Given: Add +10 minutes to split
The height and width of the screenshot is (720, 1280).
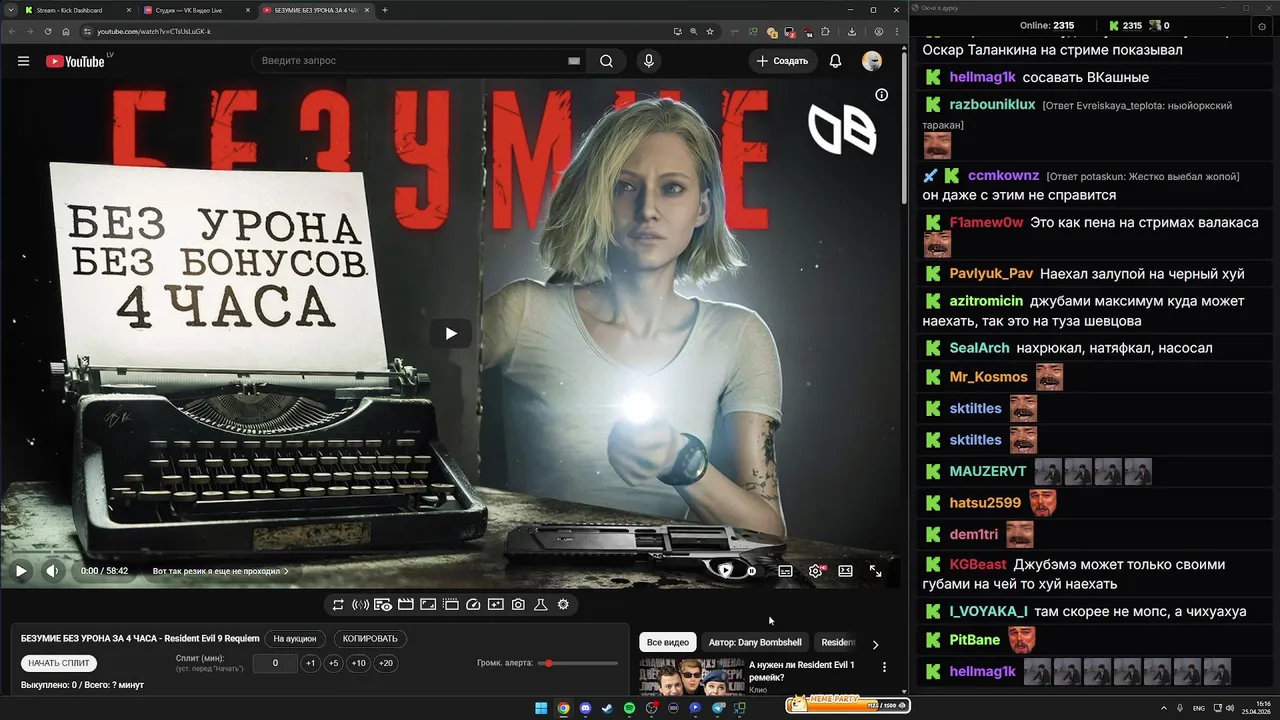Looking at the screenshot, I should click(x=358, y=663).
